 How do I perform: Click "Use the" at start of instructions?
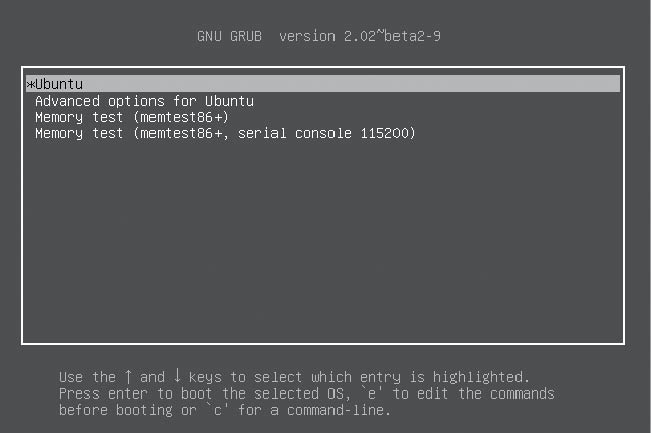click(88, 377)
